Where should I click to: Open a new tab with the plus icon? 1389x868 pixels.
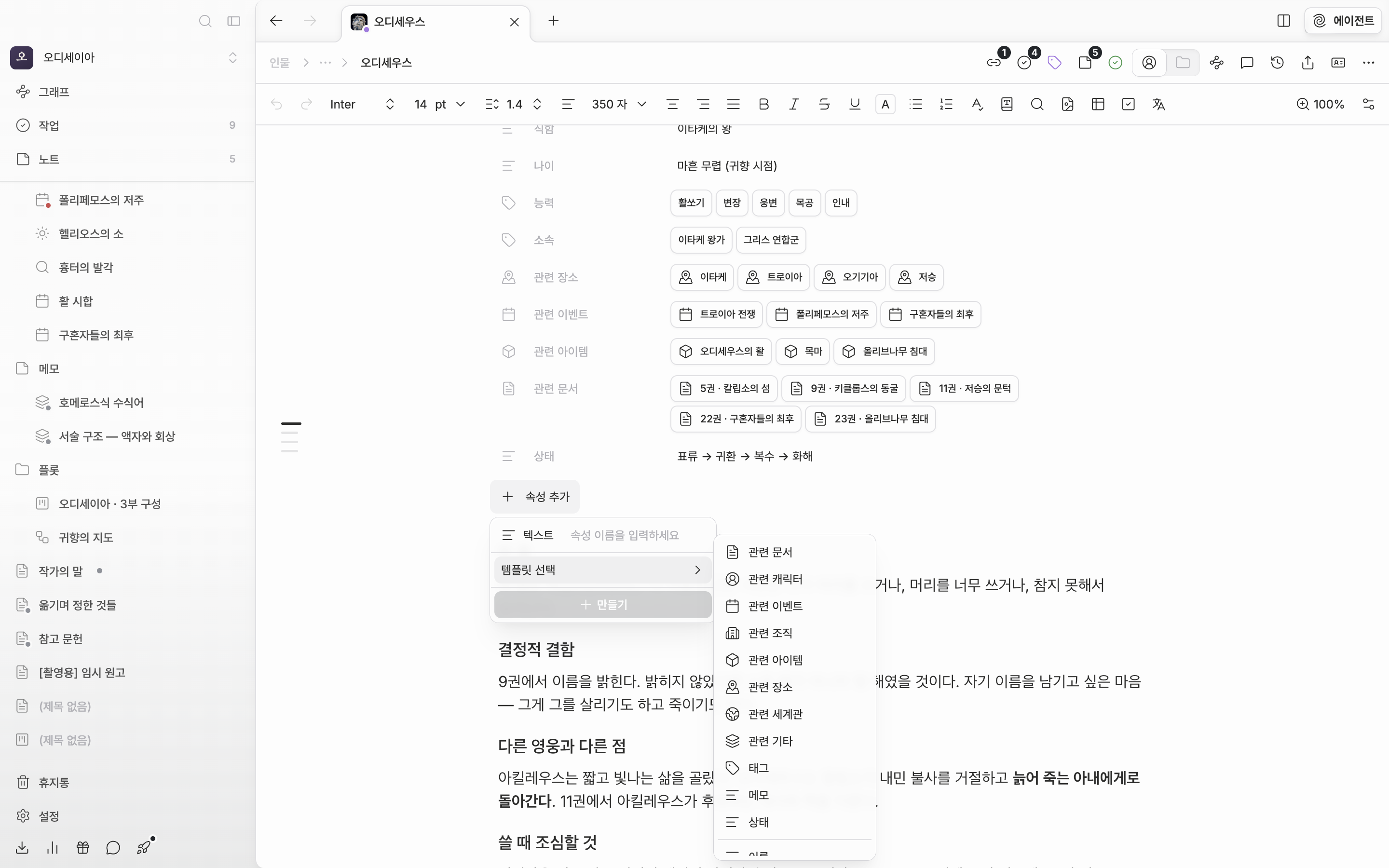pos(553,21)
